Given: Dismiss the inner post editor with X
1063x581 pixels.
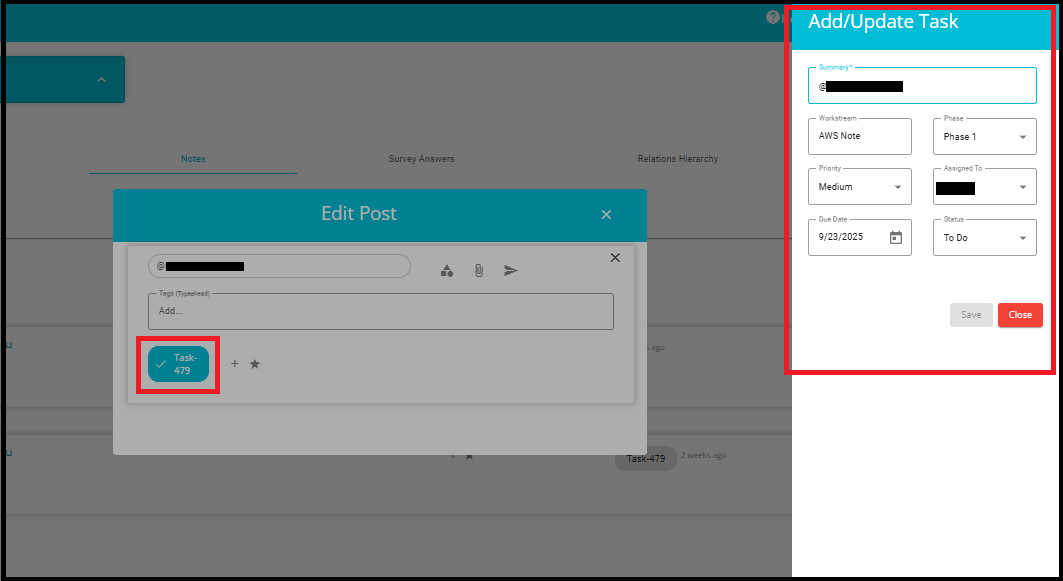Looking at the screenshot, I should click(x=615, y=258).
